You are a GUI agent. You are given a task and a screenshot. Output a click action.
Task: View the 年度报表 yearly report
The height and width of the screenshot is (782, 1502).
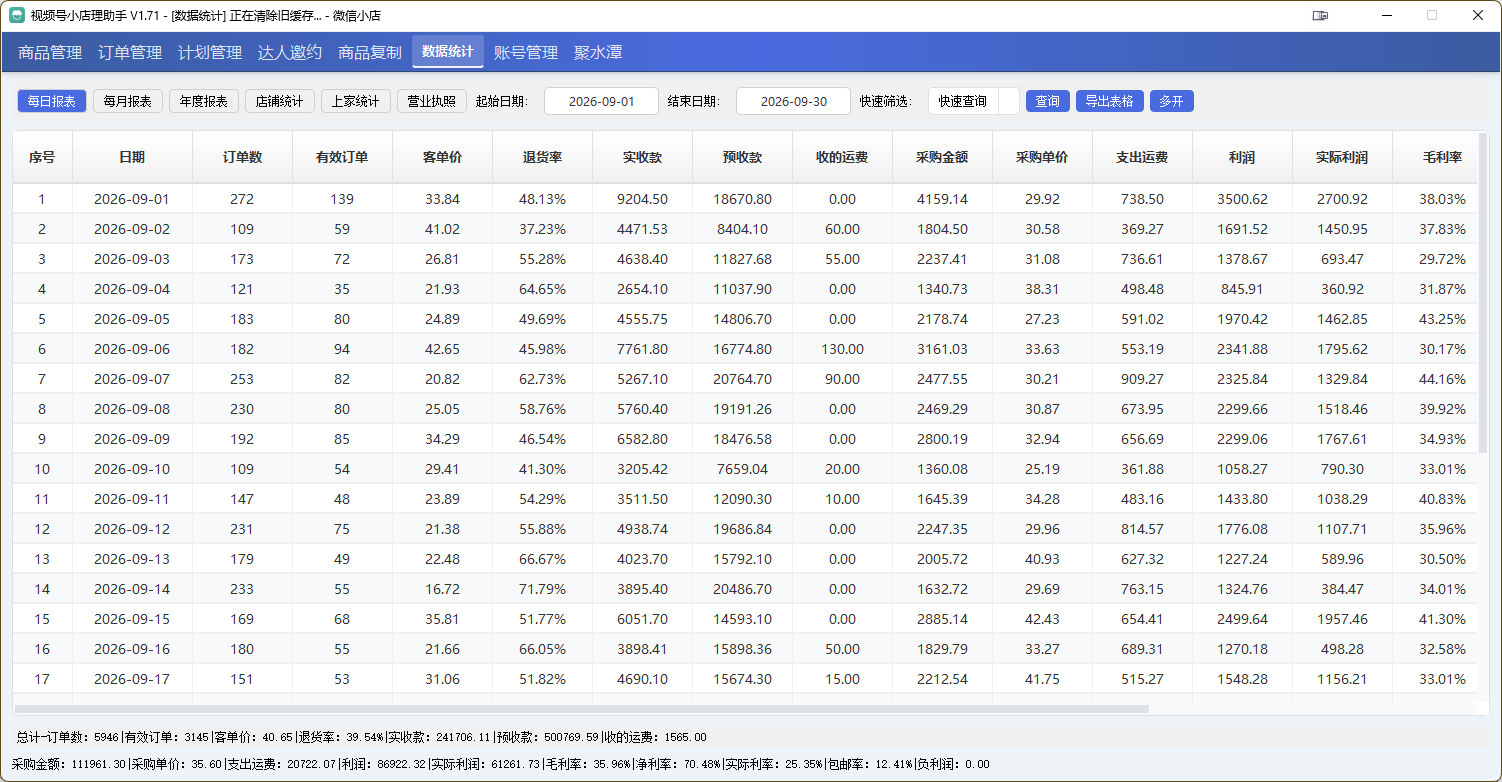(x=204, y=101)
